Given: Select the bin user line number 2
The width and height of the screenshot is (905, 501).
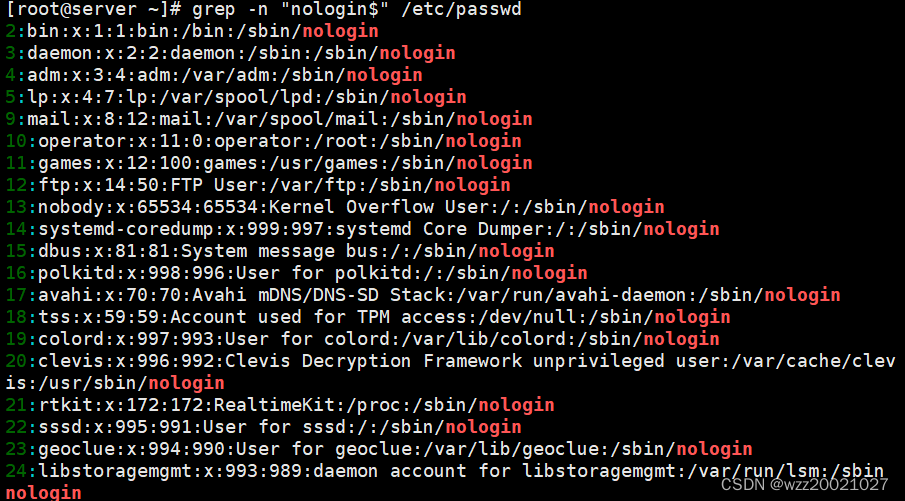Looking at the screenshot, I should point(11,31).
